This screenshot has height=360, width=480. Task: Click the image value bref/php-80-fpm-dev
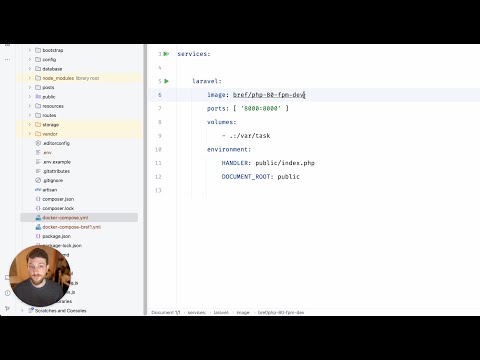[269, 95]
